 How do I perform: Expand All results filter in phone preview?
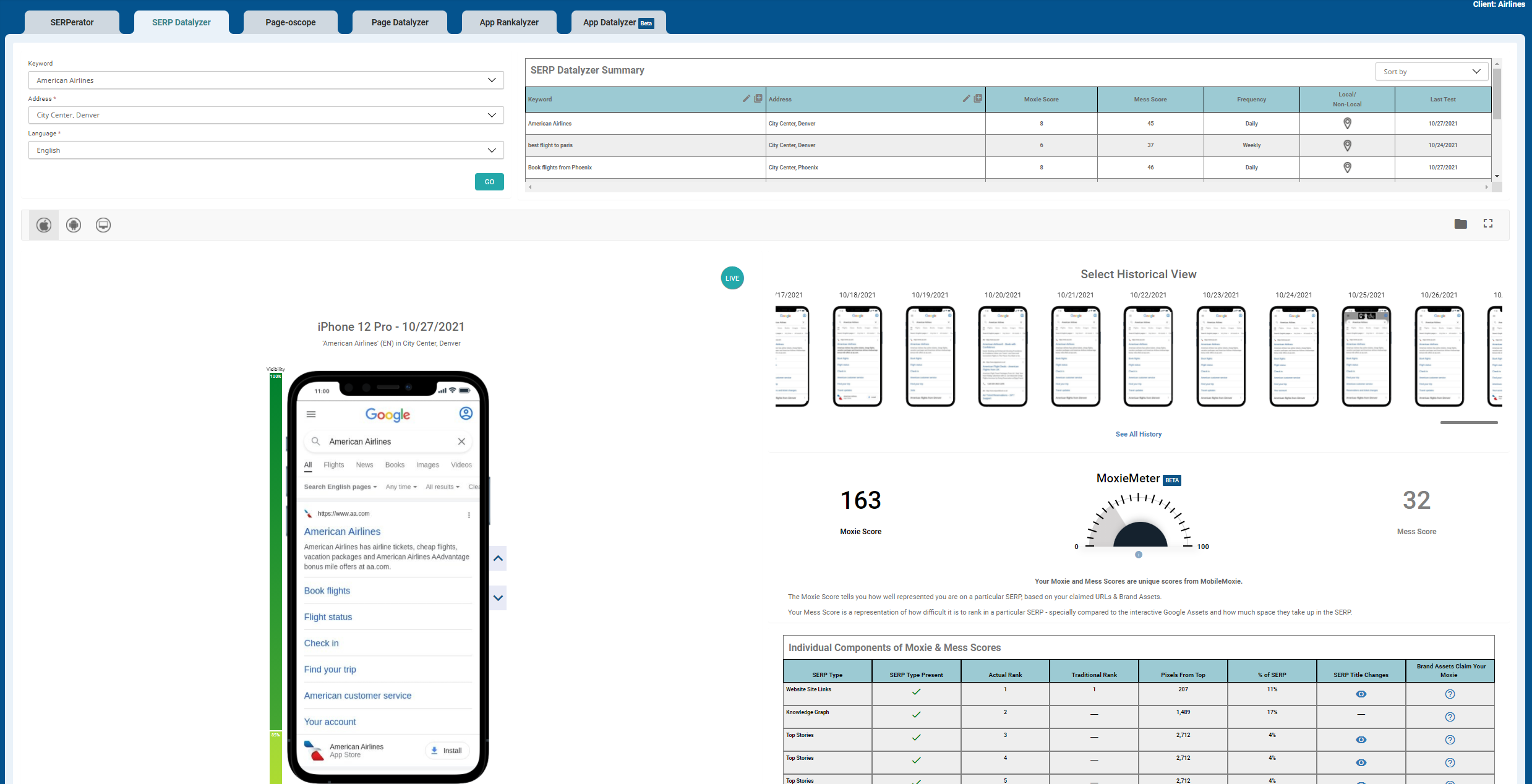[x=443, y=487]
